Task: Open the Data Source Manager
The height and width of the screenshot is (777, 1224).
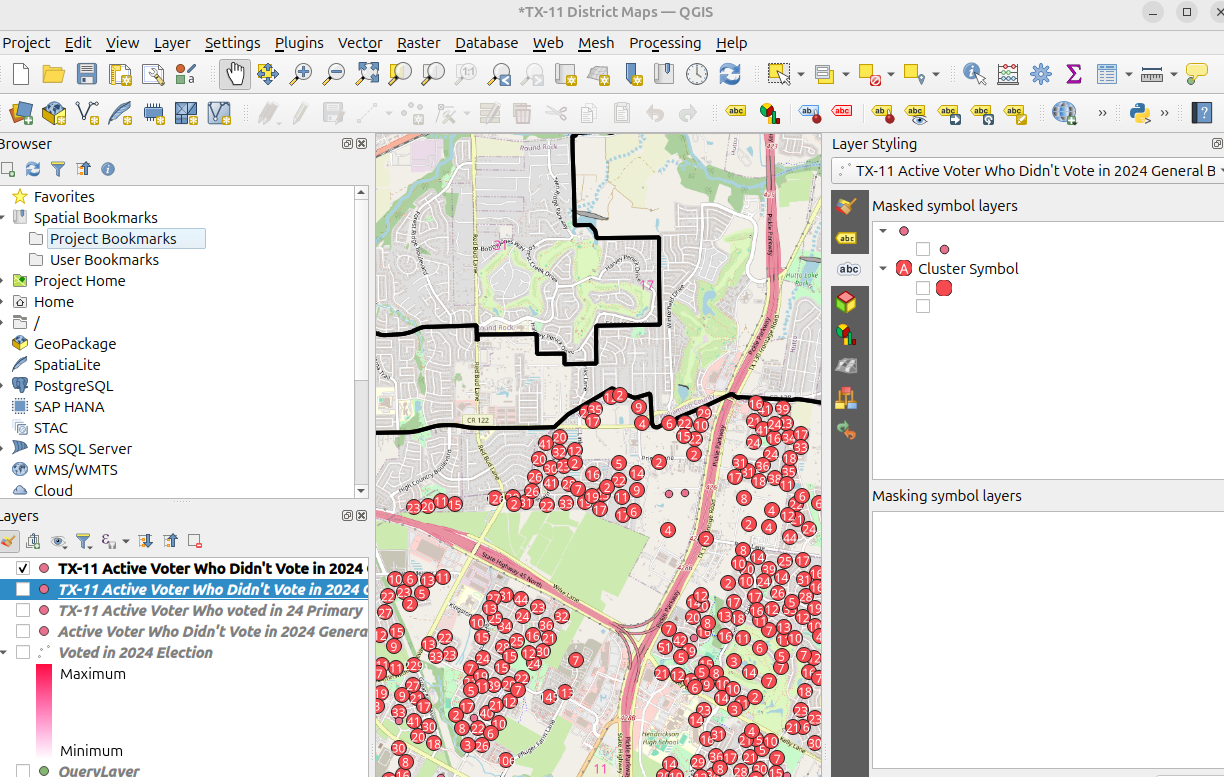Action: point(20,113)
